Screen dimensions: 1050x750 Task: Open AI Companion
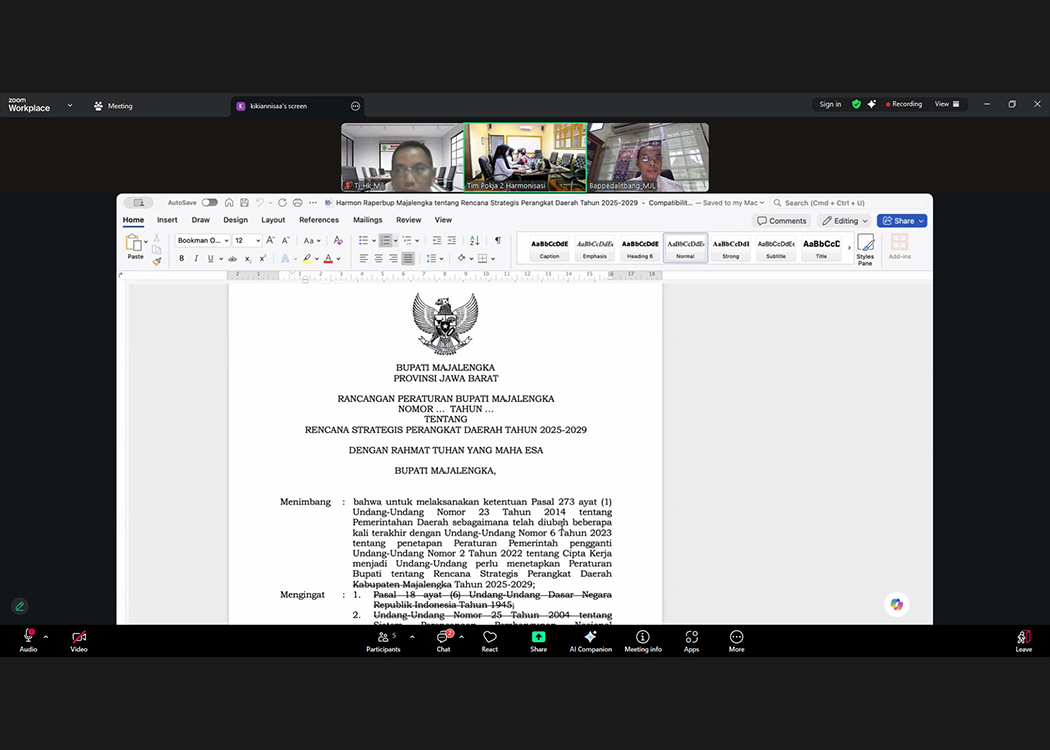tap(590, 638)
